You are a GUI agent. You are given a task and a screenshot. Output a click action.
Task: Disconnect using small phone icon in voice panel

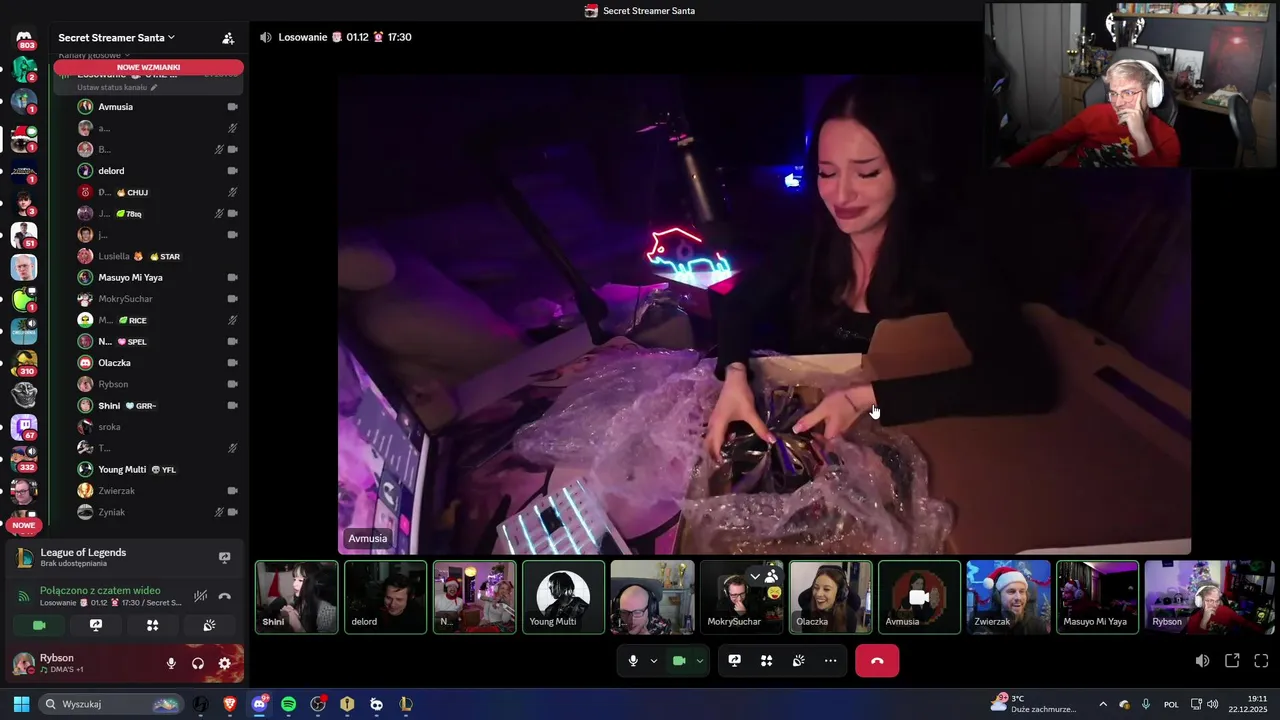pos(225,596)
